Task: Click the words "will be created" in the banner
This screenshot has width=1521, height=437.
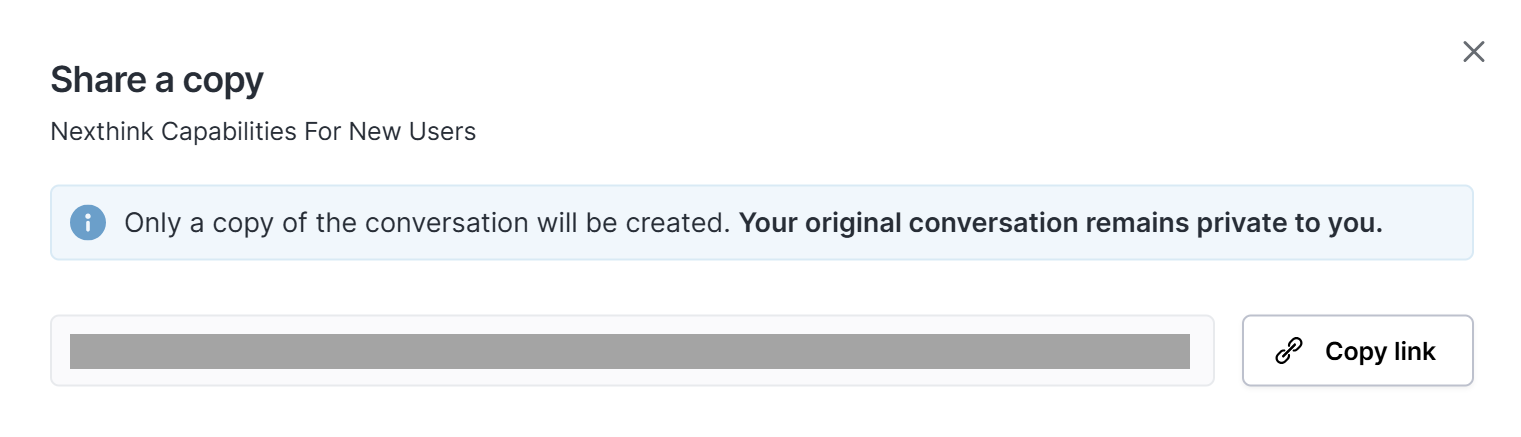Action: (x=648, y=222)
